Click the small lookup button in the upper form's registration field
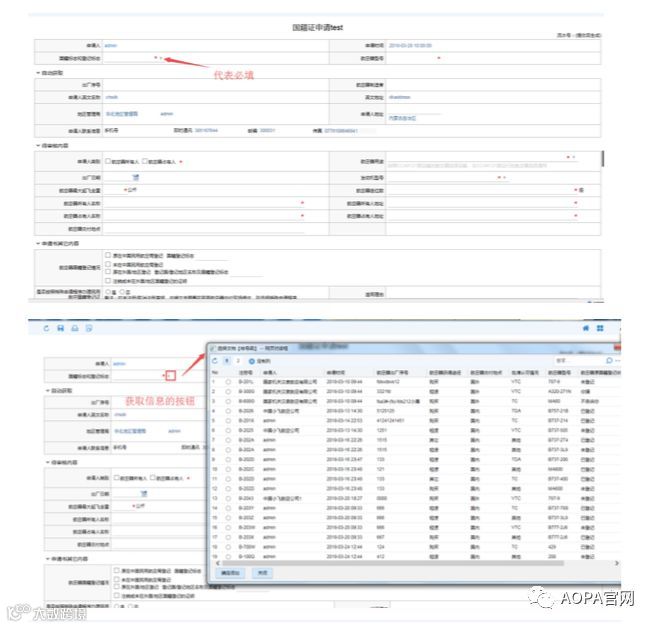Screen dimensions: 655x627 point(161,58)
